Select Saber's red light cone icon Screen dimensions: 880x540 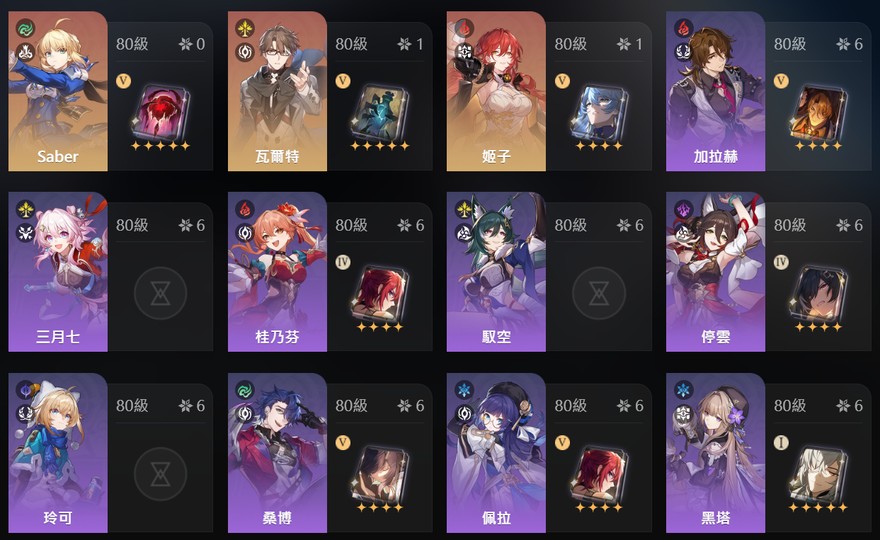click(x=161, y=112)
